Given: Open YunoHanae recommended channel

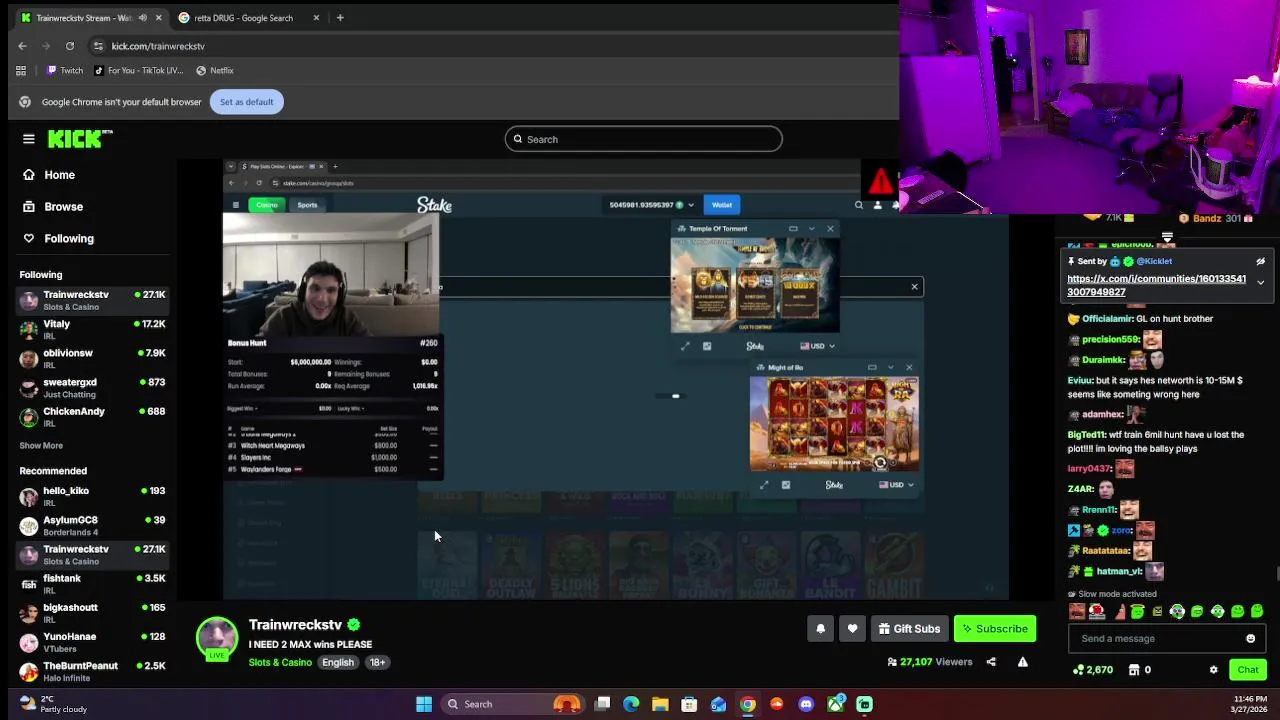Looking at the screenshot, I should point(93,642).
